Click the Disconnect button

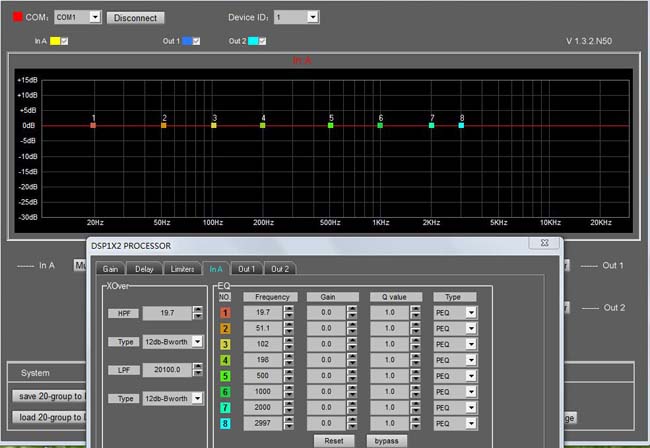pyautogui.click(x=135, y=17)
